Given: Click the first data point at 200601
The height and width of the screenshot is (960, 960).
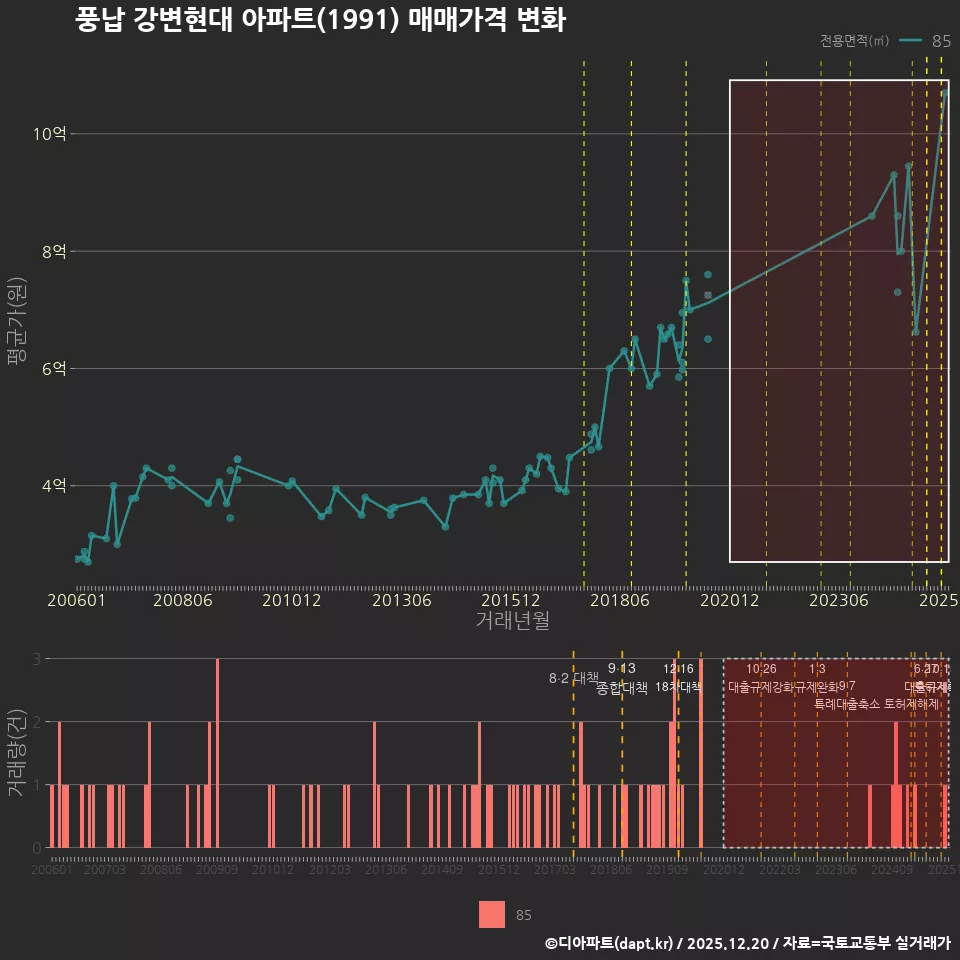Looking at the screenshot, I should pyautogui.click(x=78, y=559).
